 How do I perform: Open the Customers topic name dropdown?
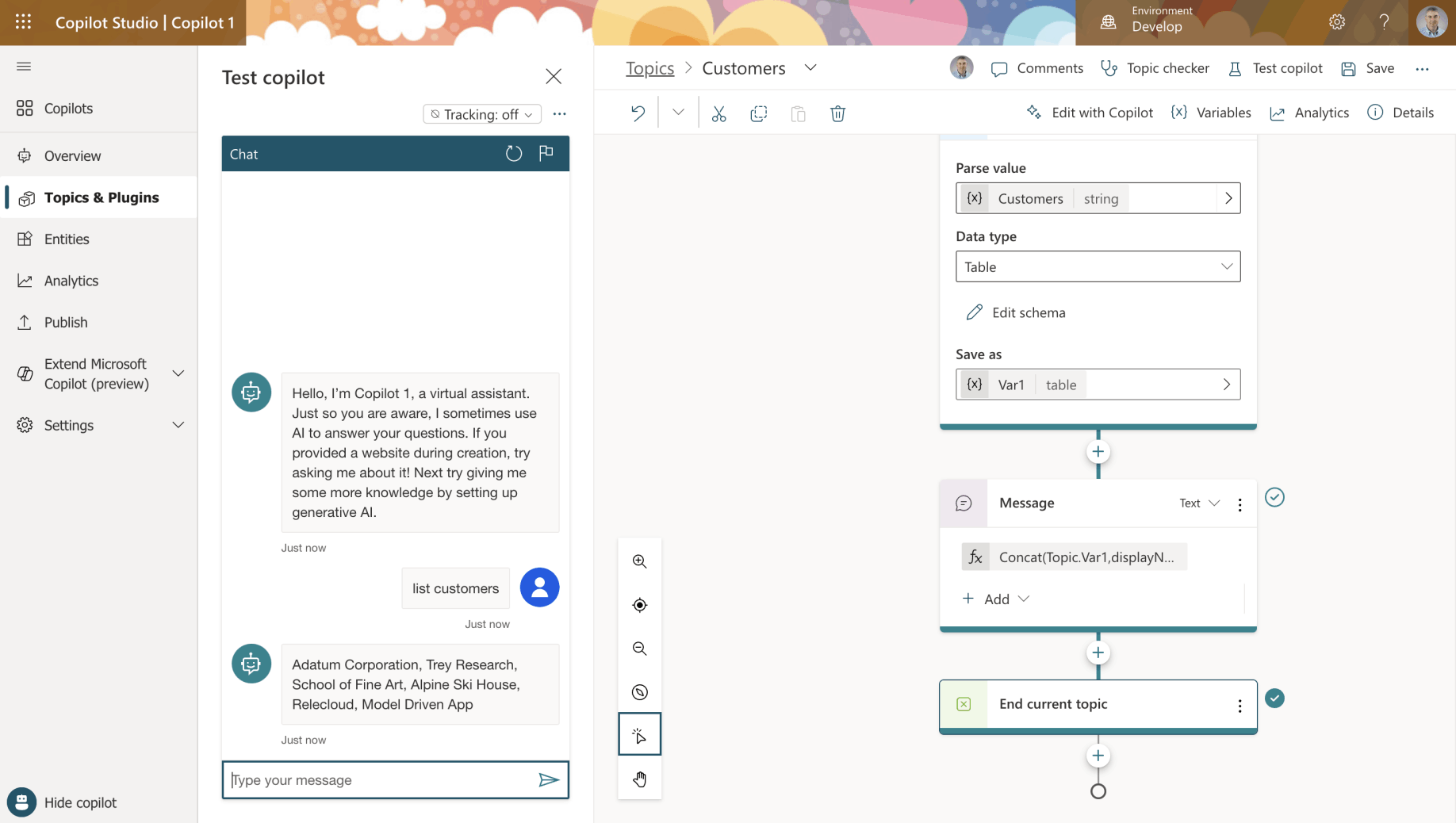click(x=810, y=68)
